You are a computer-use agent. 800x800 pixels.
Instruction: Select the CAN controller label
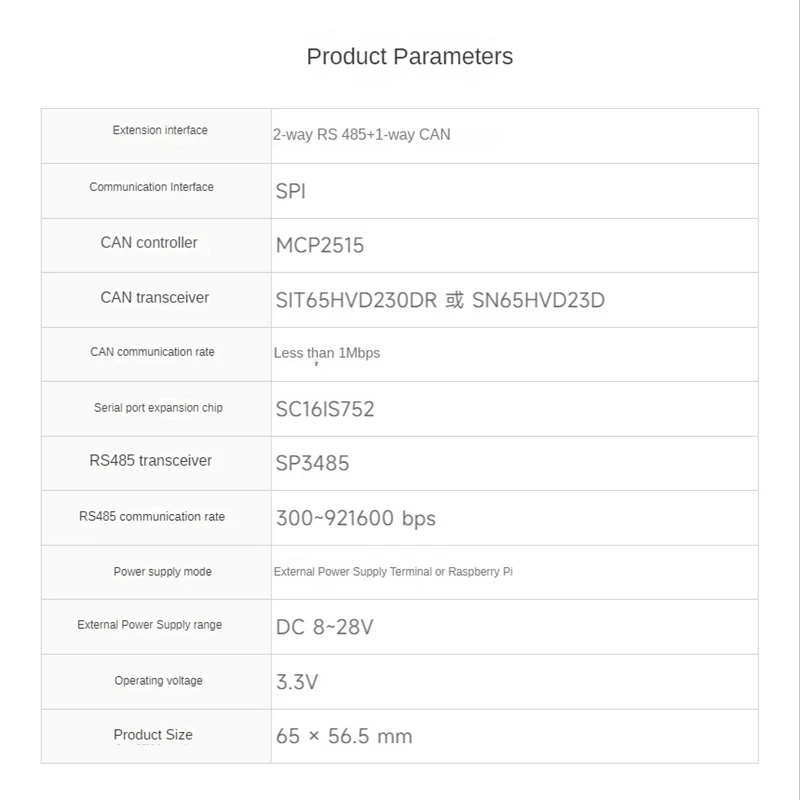click(149, 243)
